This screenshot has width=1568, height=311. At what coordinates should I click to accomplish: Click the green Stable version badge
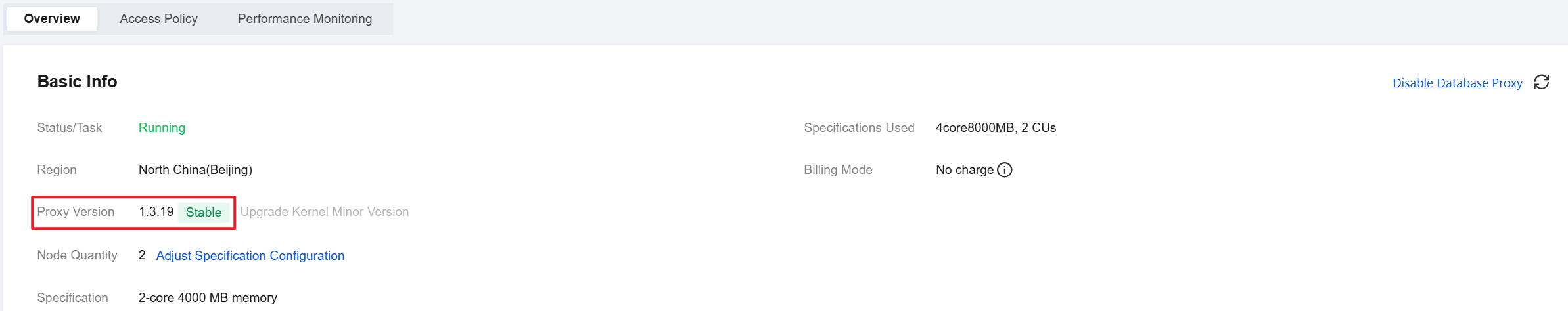click(204, 212)
